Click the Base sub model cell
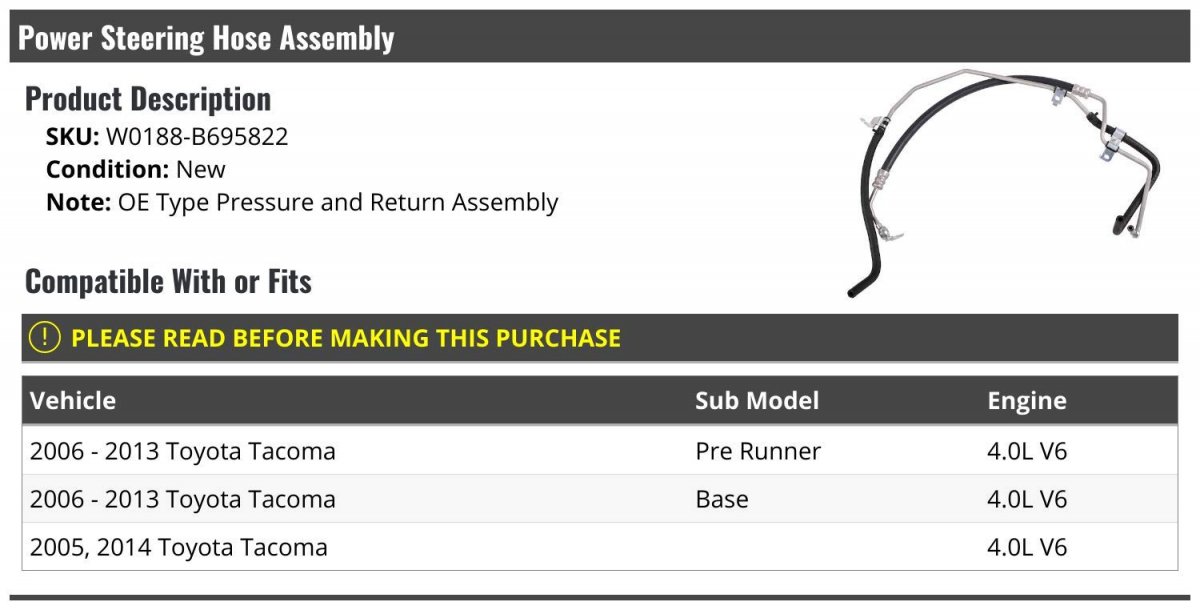Viewport: 1200px width, 610px height. tap(722, 499)
